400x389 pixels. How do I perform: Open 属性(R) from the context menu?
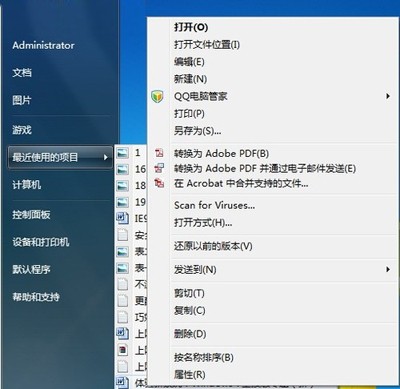coord(189,375)
